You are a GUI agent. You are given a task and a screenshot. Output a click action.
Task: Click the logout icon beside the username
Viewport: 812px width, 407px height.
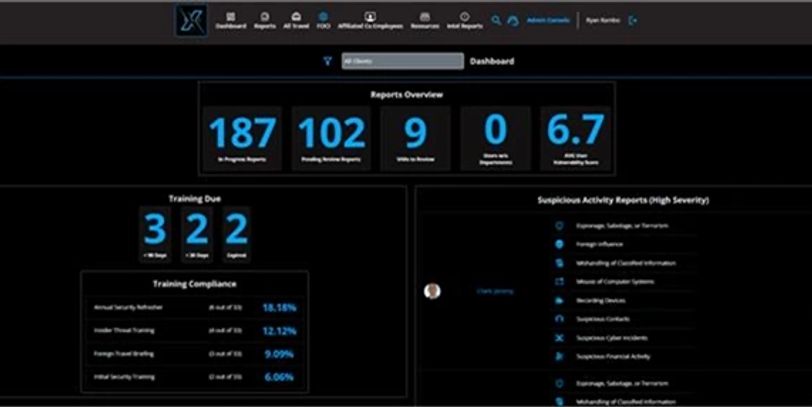coord(633,20)
